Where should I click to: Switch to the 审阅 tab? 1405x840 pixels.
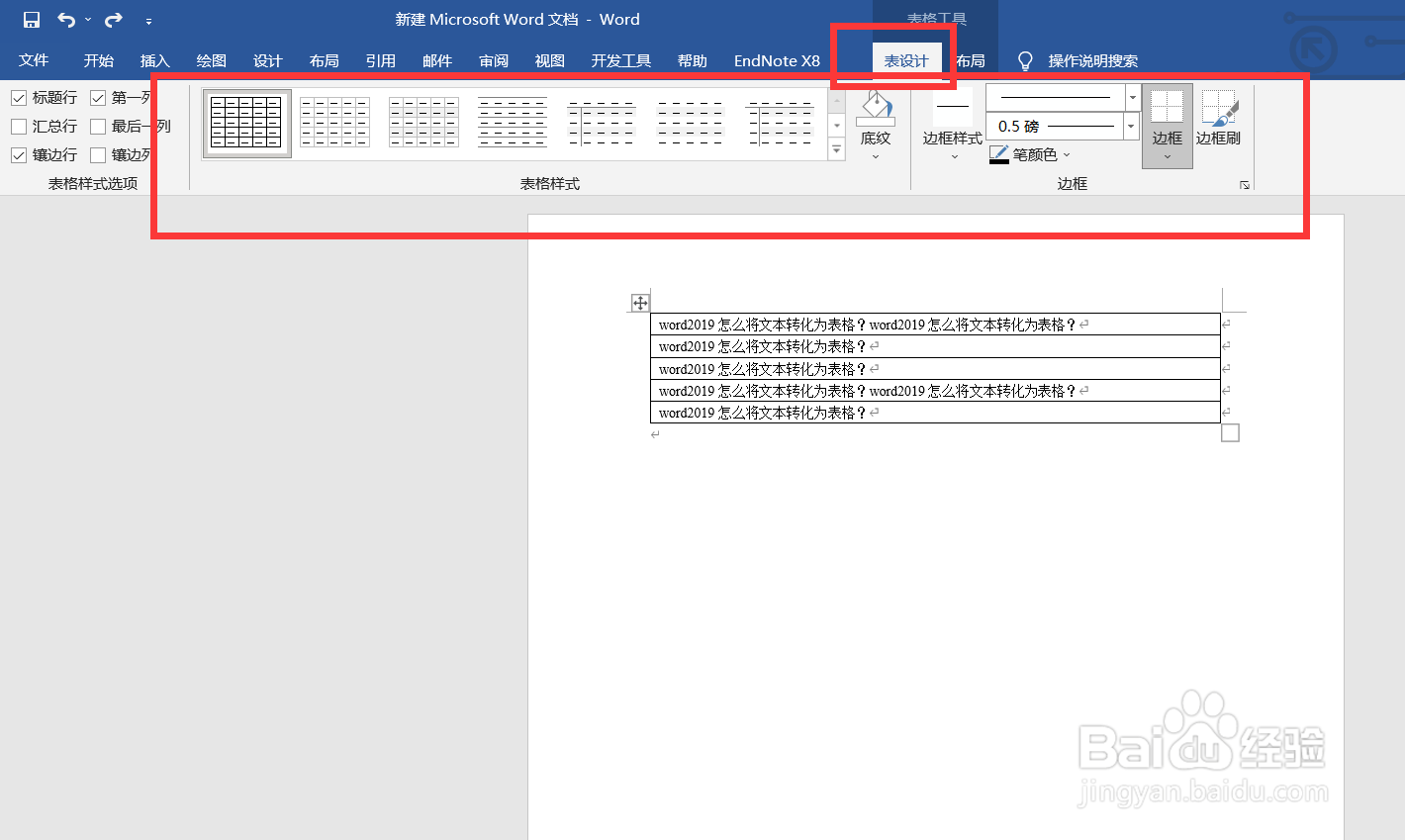click(493, 60)
